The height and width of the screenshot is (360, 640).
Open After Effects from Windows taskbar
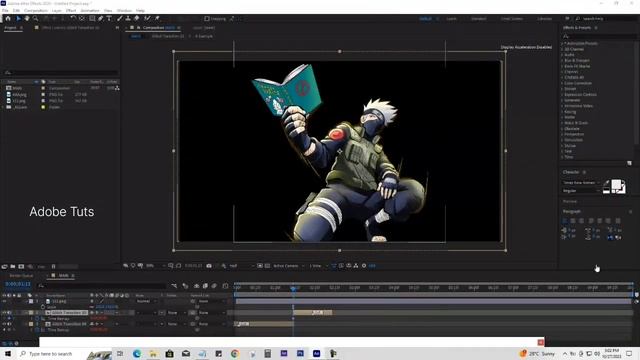click(x=316, y=353)
